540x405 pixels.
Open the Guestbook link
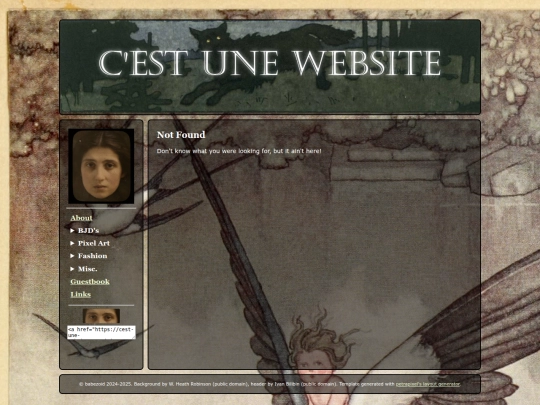tap(90, 282)
